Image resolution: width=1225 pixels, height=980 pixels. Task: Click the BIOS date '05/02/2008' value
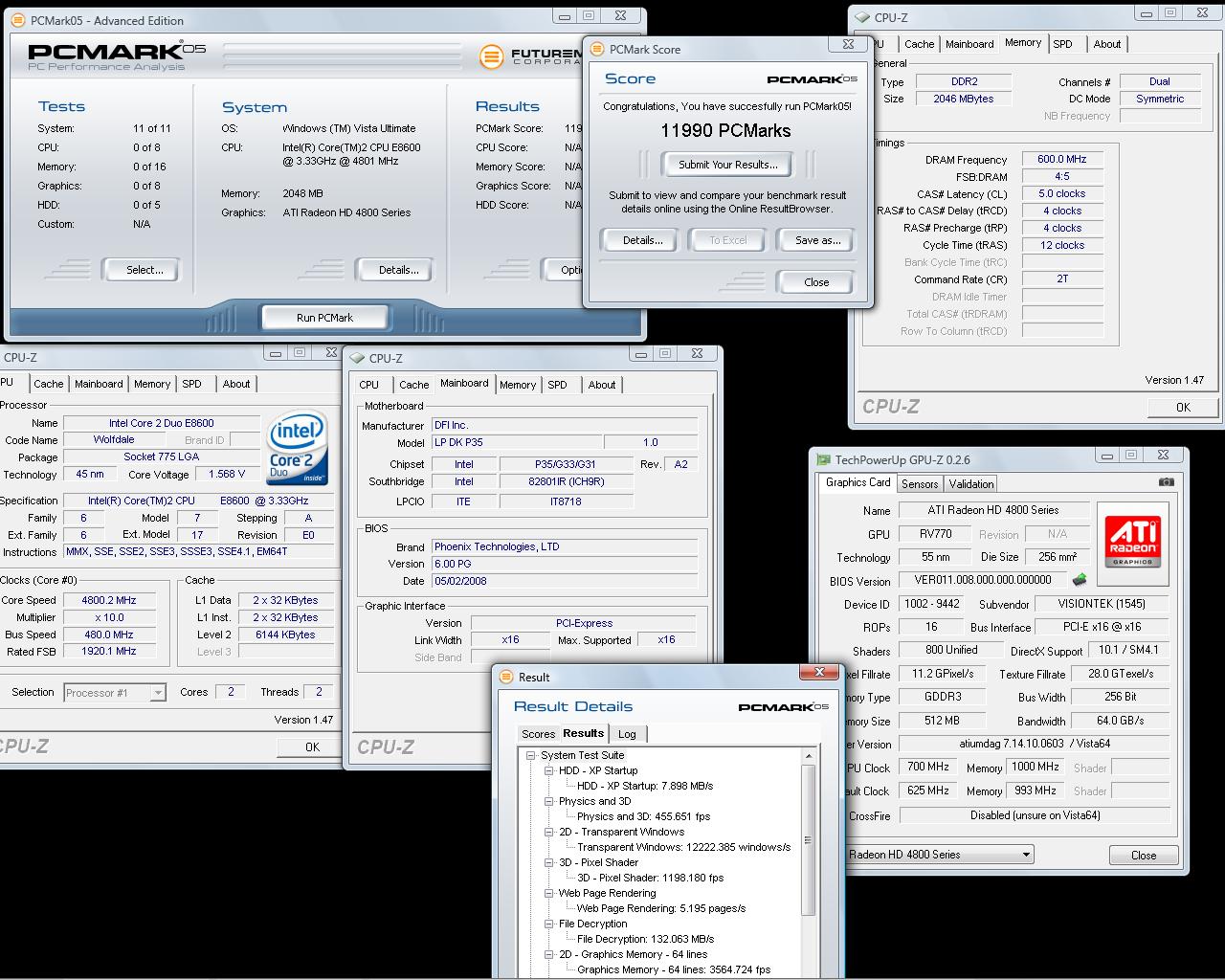point(565,581)
